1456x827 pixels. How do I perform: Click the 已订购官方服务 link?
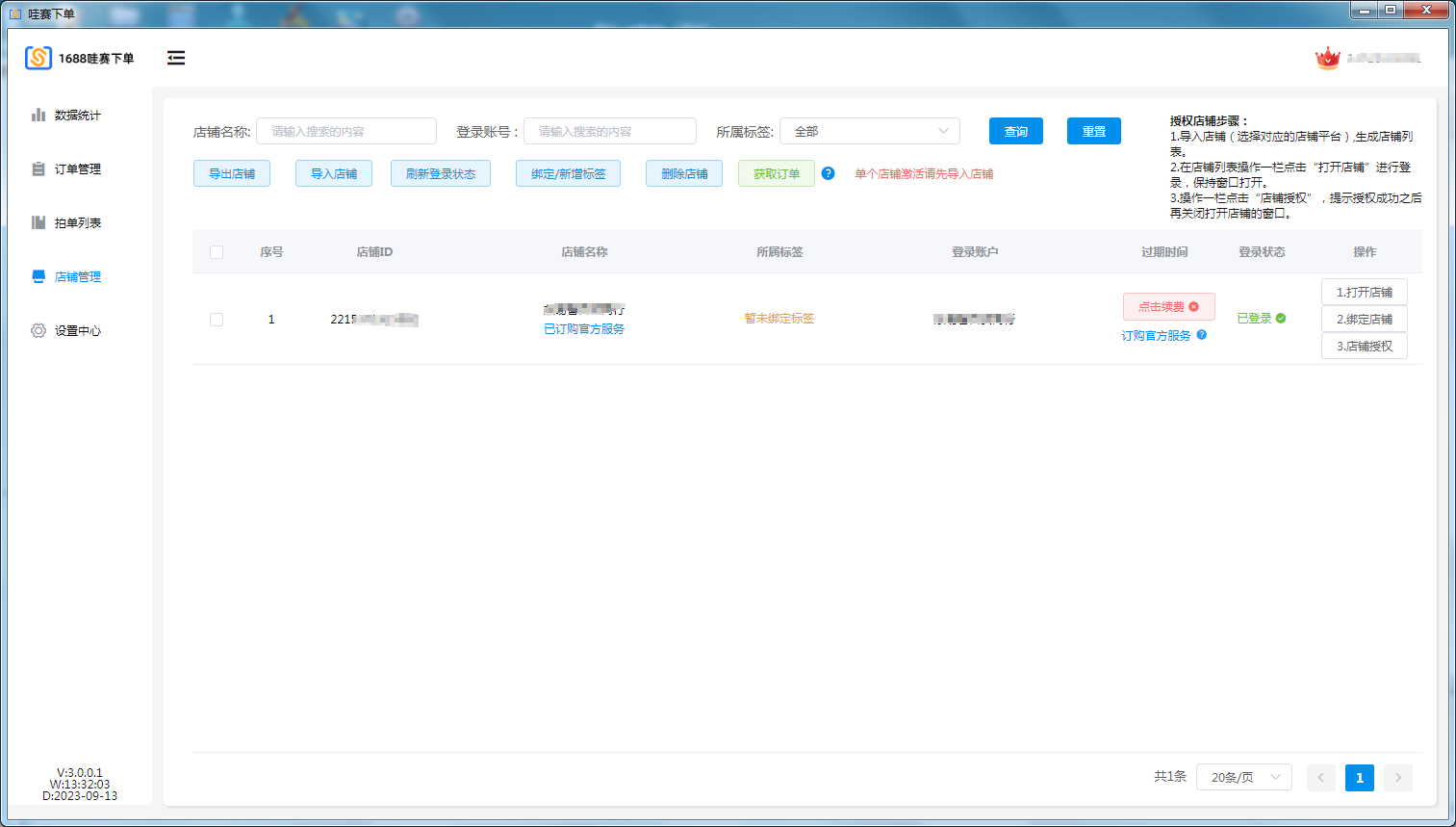584,329
